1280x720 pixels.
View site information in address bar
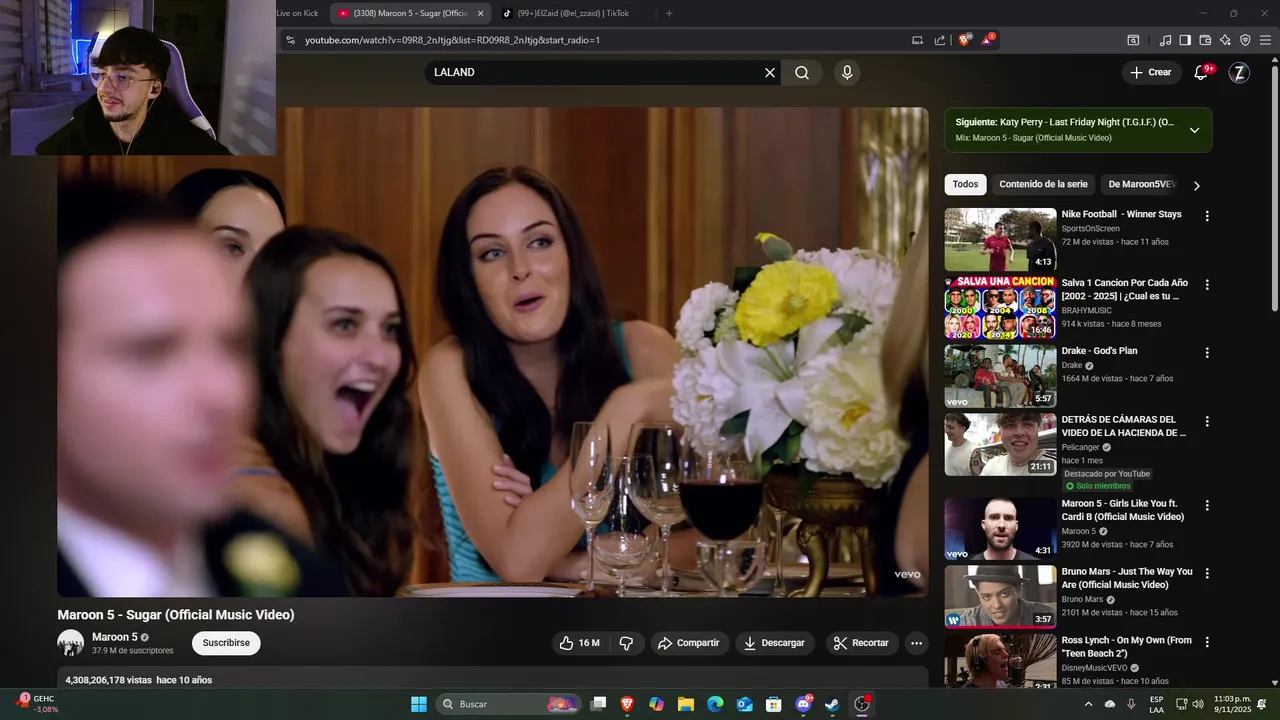[290, 40]
